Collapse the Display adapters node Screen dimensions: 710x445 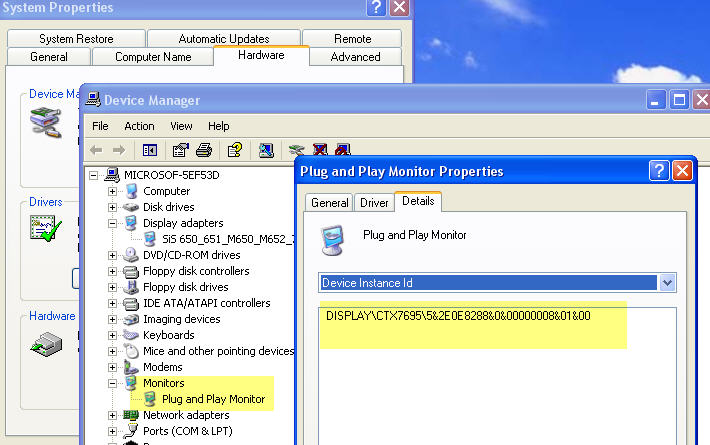coord(112,223)
